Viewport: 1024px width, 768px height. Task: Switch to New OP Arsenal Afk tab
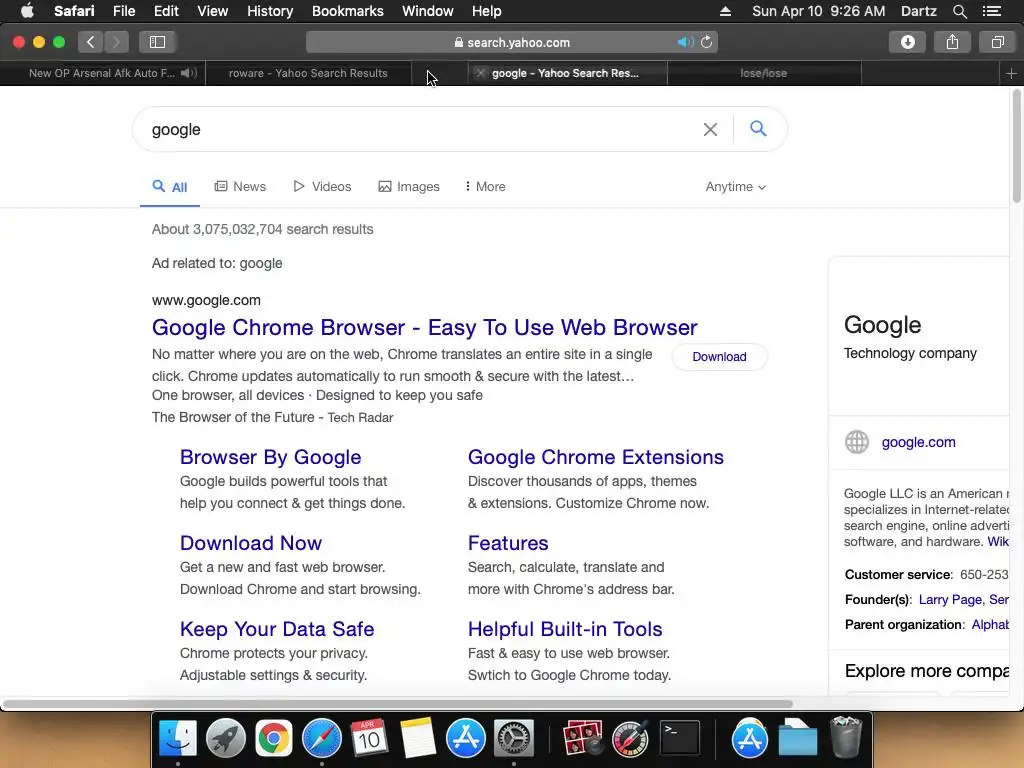(x=102, y=73)
